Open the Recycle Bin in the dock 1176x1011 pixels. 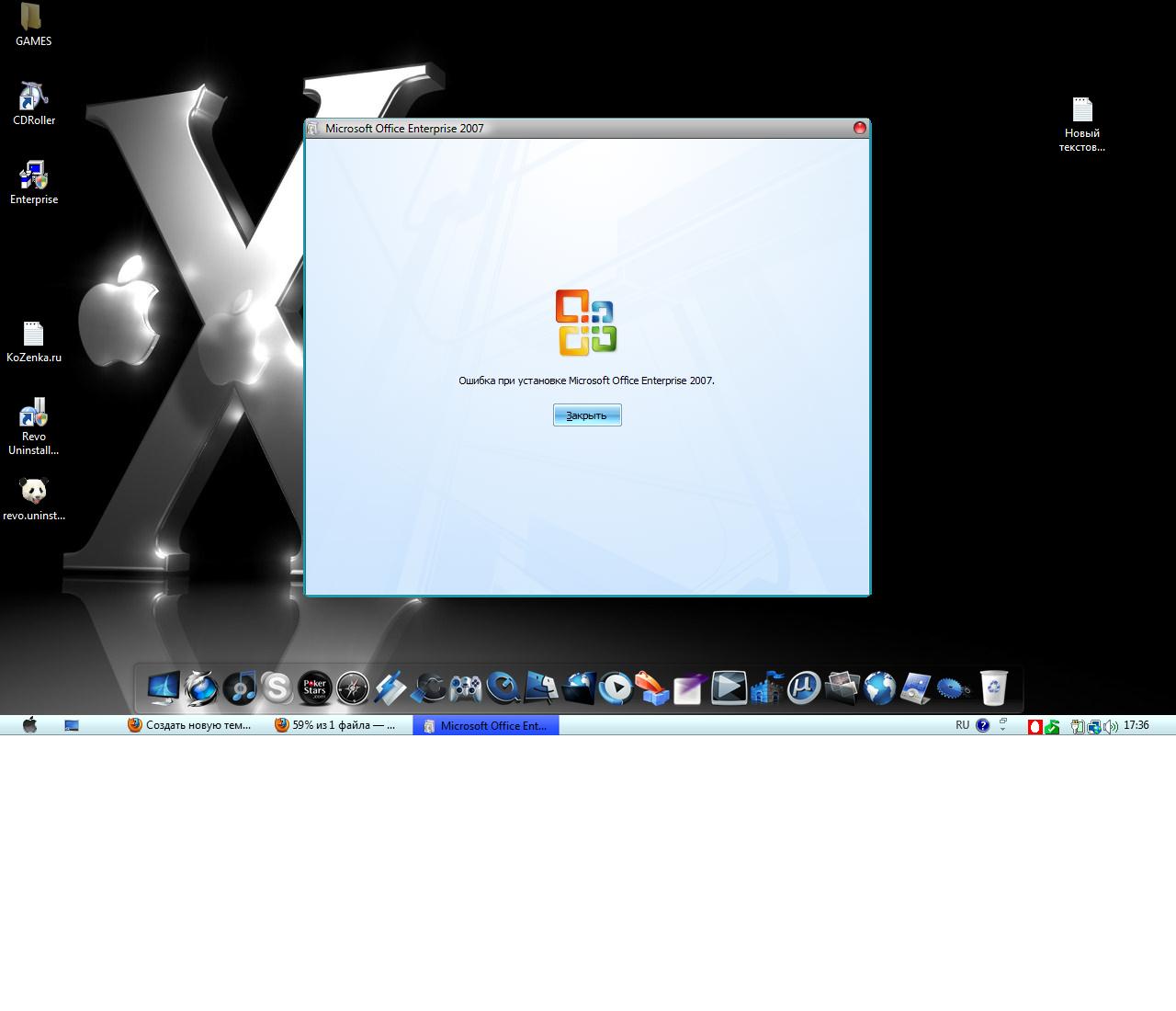[993, 687]
